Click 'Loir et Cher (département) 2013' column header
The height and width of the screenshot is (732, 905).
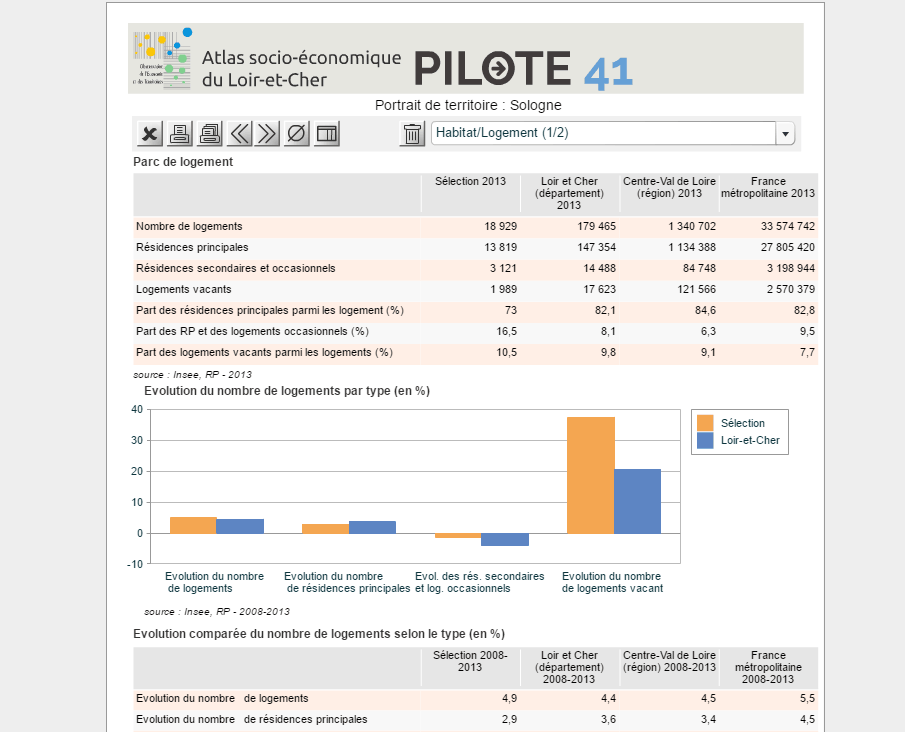(x=569, y=193)
